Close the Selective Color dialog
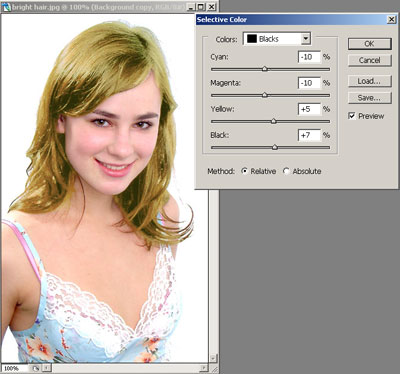The image size is (400, 374). (x=392, y=20)
